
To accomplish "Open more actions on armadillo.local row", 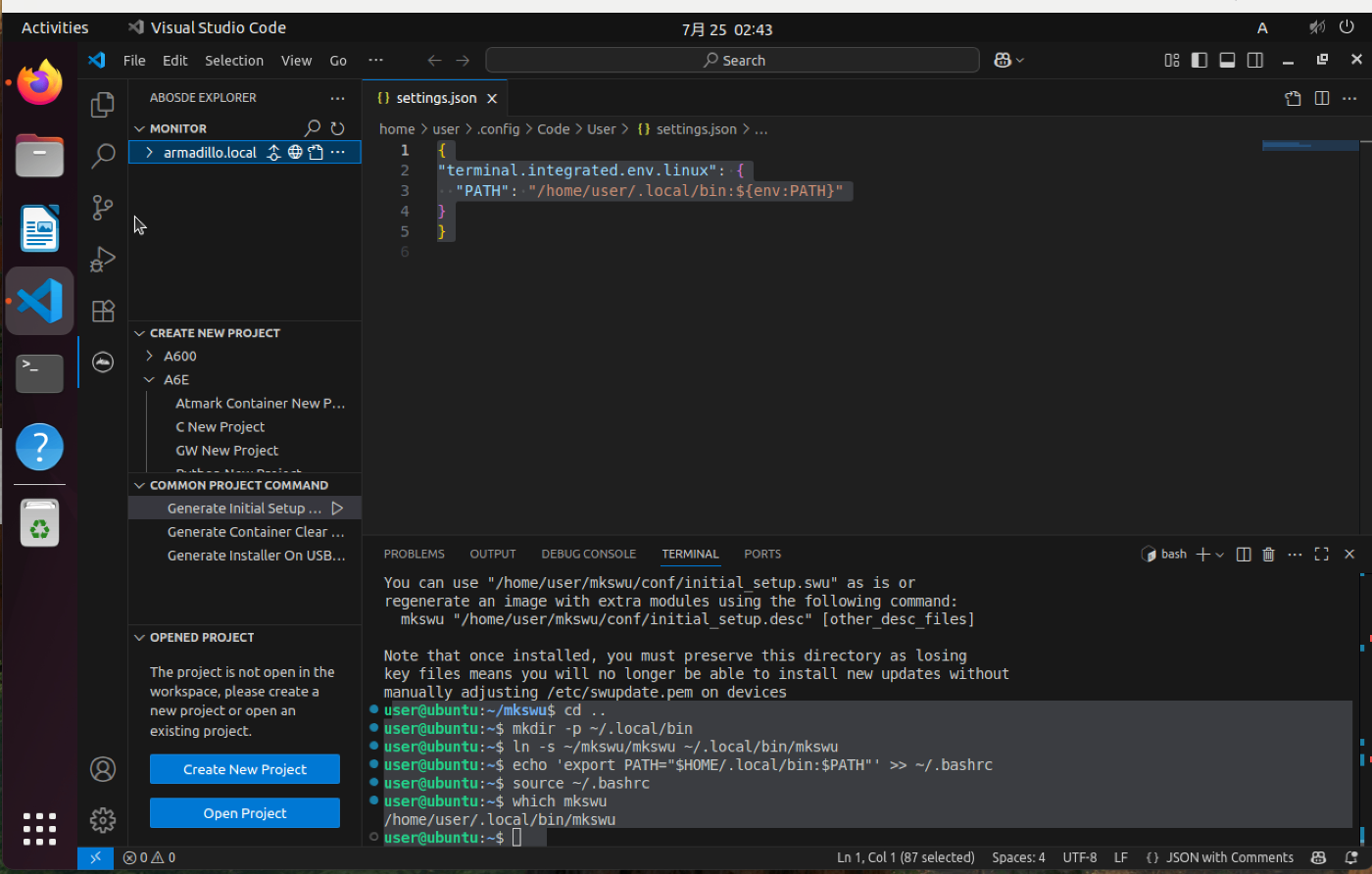I will (337, 152).
